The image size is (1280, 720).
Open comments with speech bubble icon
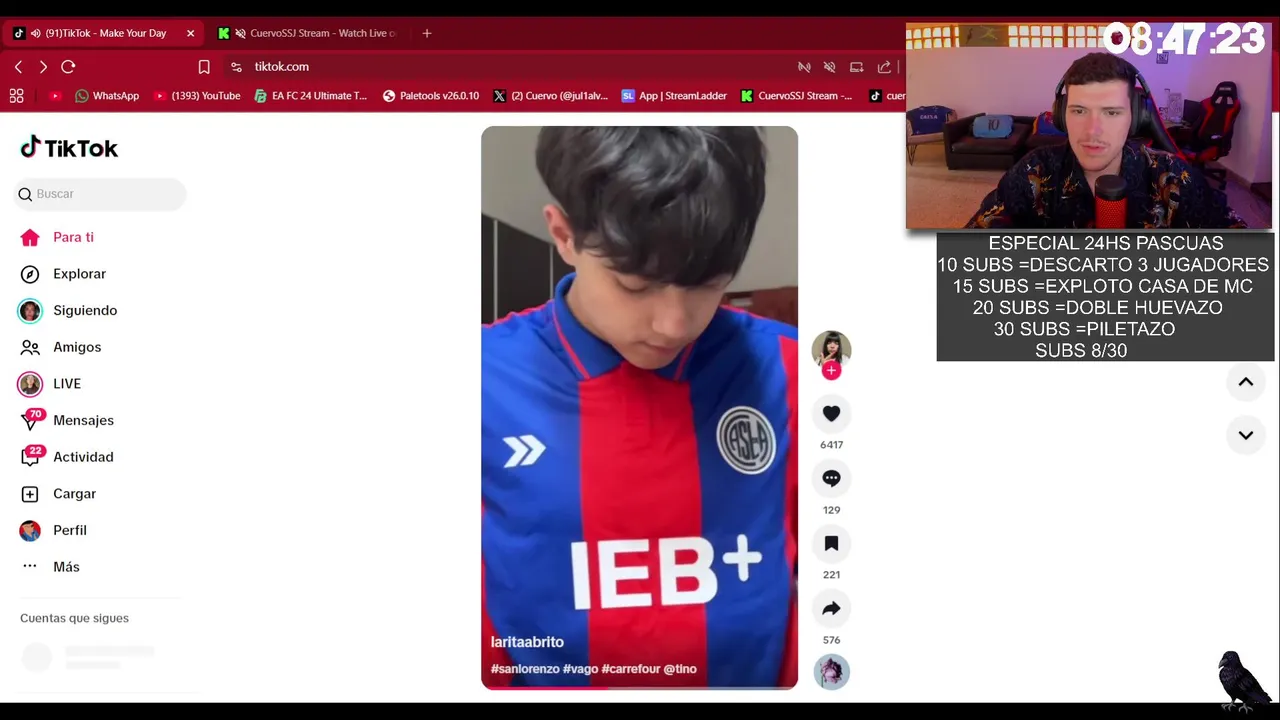click(x=831, y=478)
